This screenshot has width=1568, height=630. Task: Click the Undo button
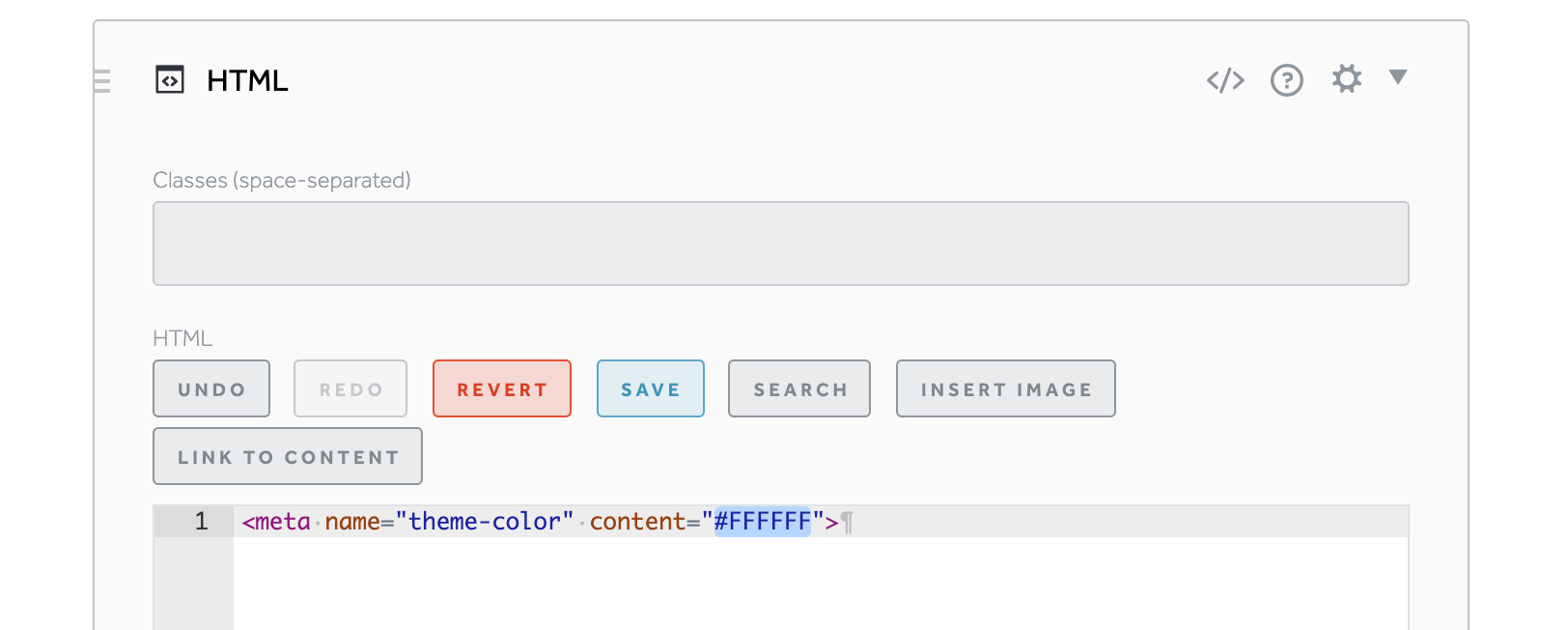point(211,388)
